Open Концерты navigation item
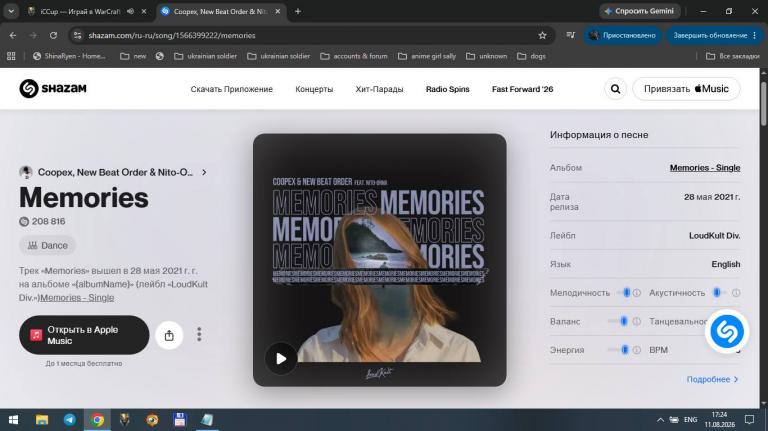 tap(314, 89)
